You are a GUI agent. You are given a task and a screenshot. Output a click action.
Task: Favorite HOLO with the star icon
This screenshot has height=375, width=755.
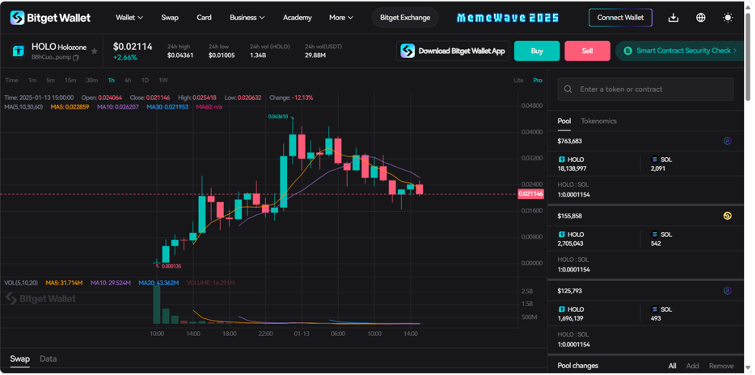coord(94,51)
